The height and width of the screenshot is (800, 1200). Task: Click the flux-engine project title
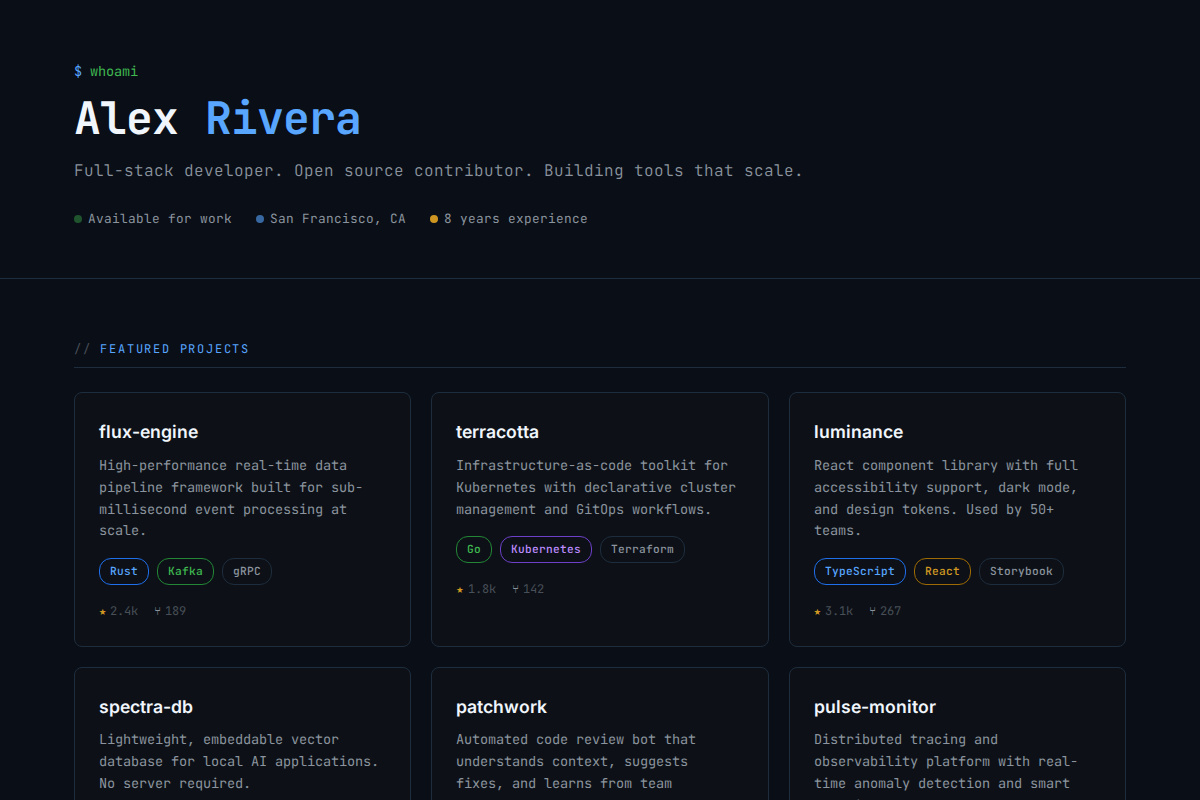click(x=148, y=432)
